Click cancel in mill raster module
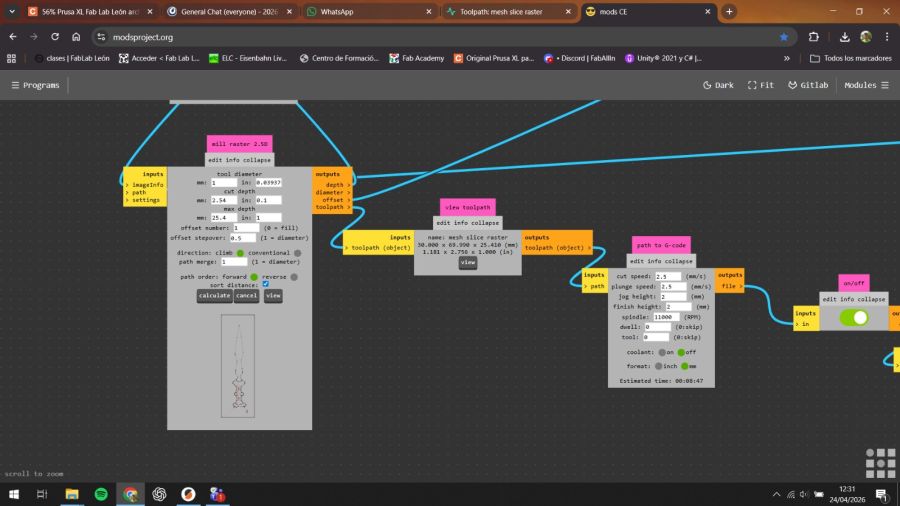Viewport: 900px width, 506px height. tap(246, 295)
